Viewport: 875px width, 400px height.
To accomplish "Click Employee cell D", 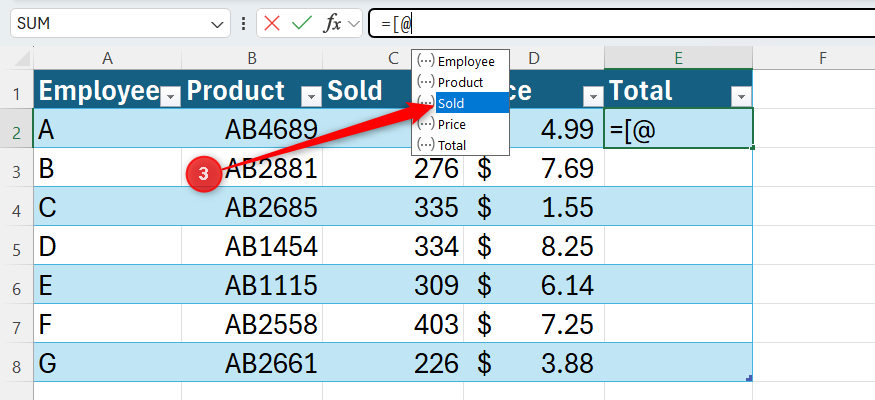I will [x=108, y=246].
